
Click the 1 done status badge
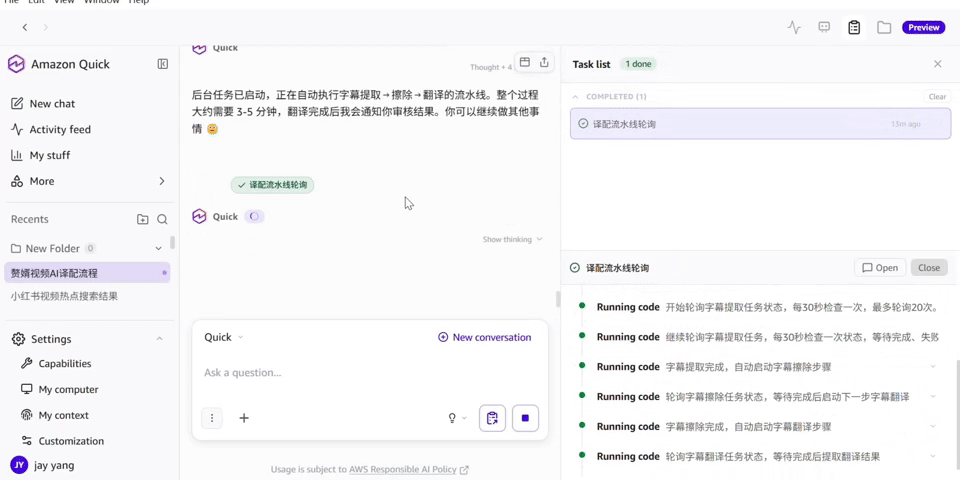[x=638, y=64]
